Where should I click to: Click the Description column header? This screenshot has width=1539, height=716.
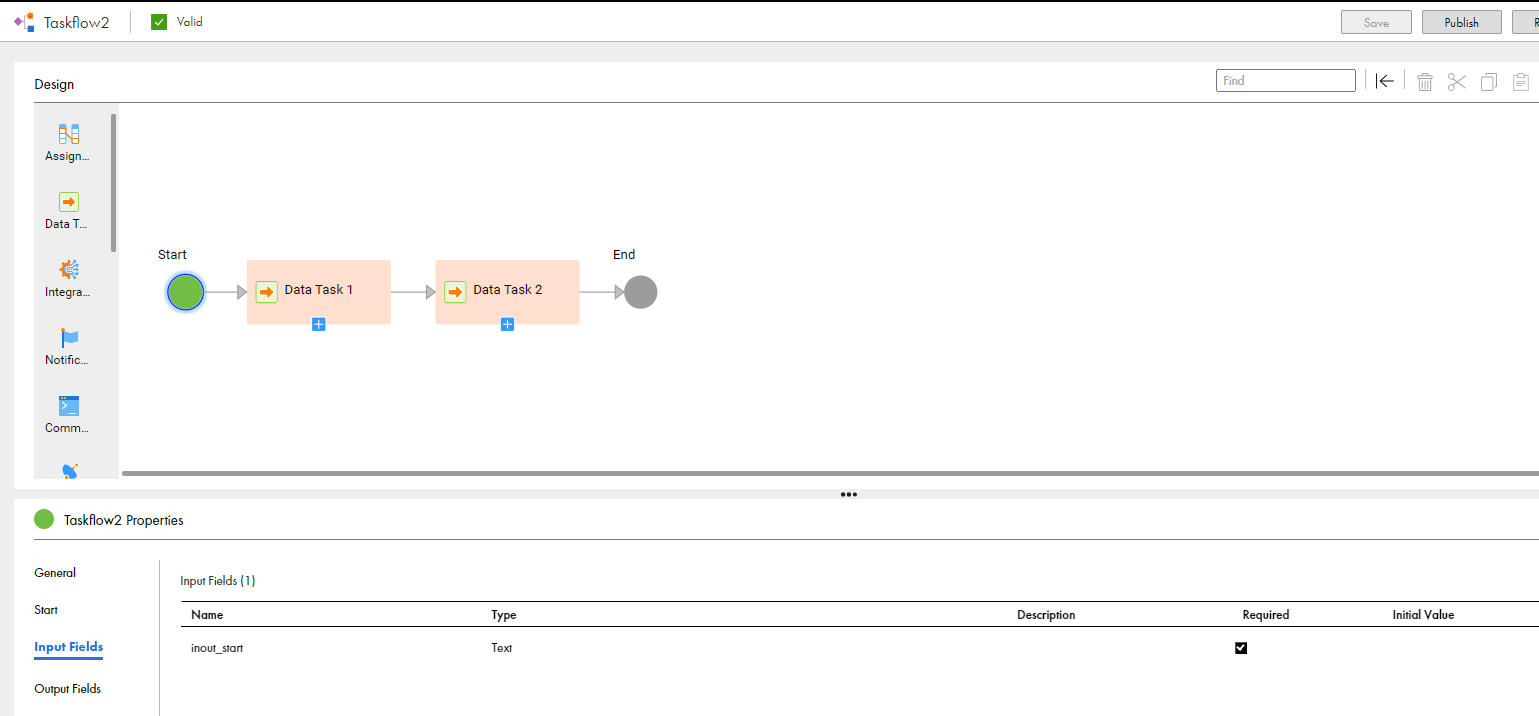pyautogui.click(x=1046, y=615)
